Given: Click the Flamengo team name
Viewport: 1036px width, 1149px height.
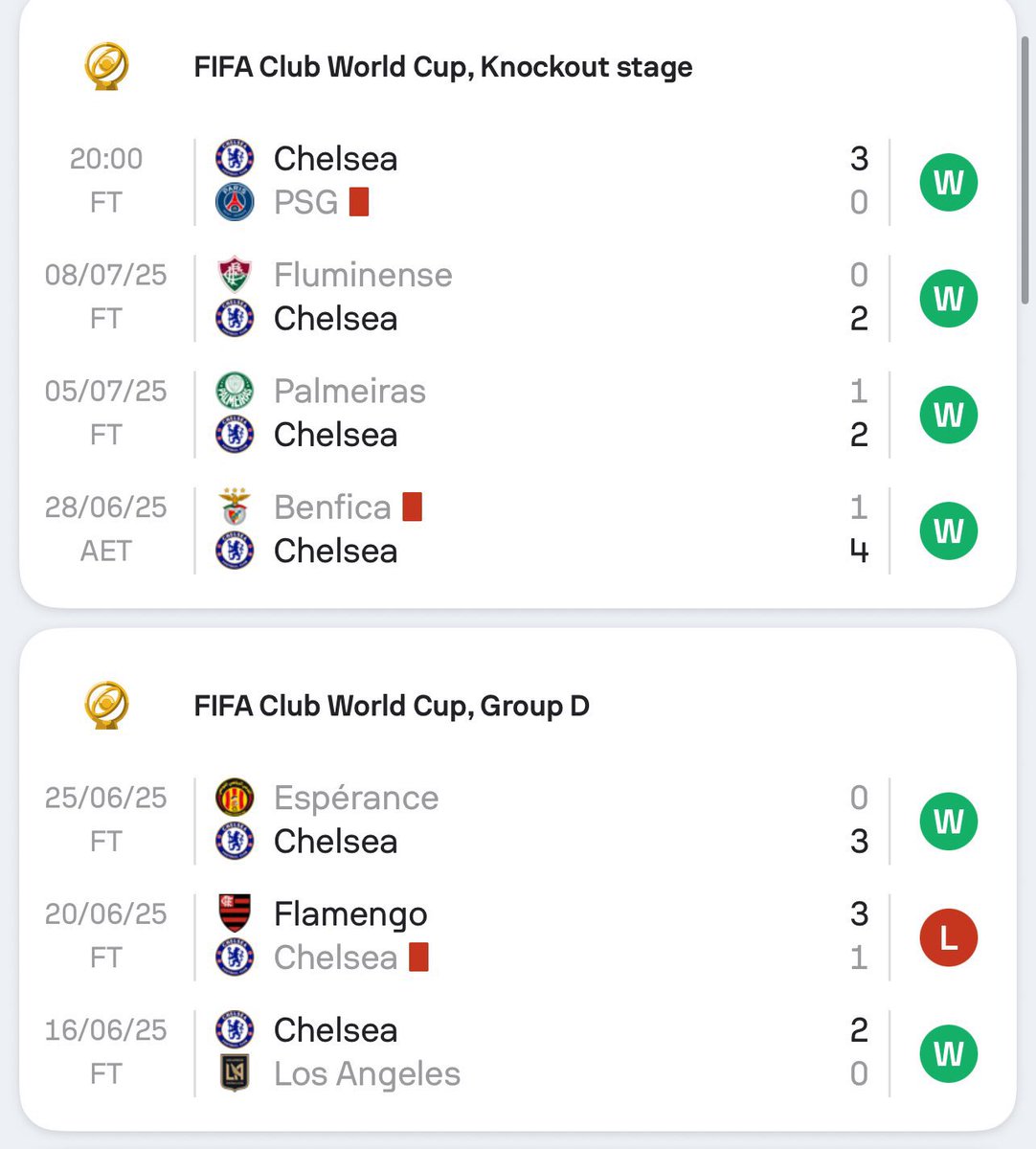Looking at the screenshot, I should [350, 913].
